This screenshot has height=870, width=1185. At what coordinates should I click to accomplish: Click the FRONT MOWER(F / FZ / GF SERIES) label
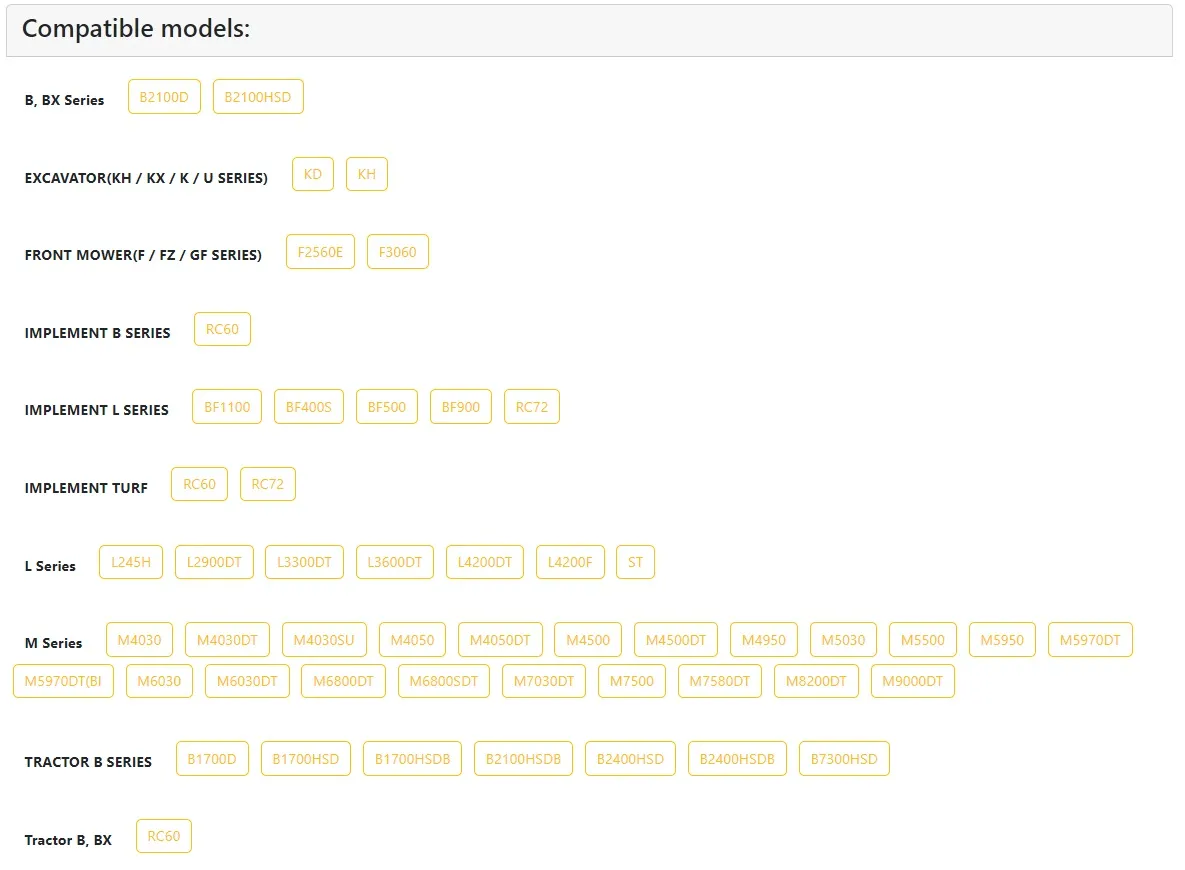click(x=143, y=255)
